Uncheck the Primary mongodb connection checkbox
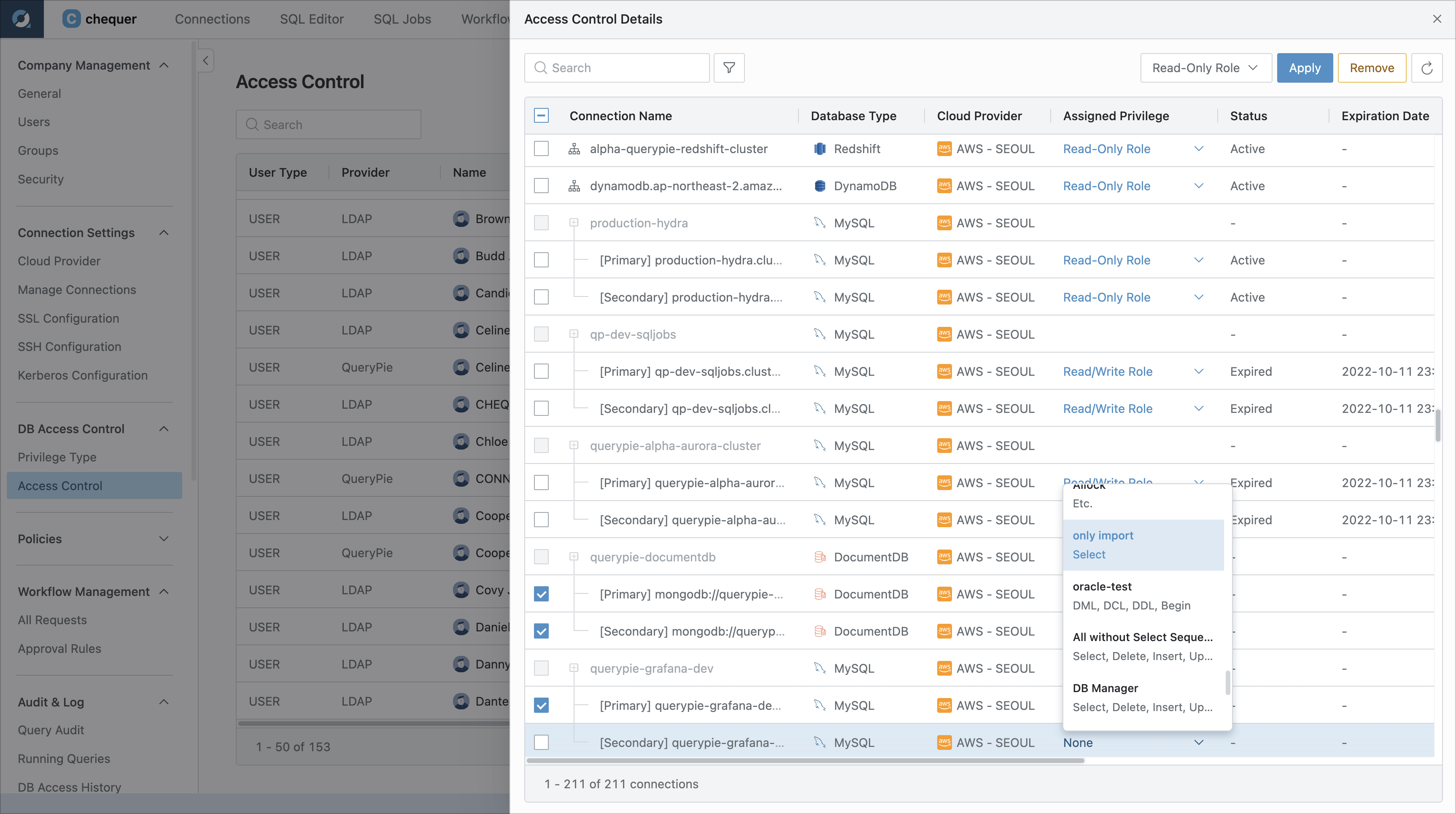The image size is (1456, 814). pos(541,594)
